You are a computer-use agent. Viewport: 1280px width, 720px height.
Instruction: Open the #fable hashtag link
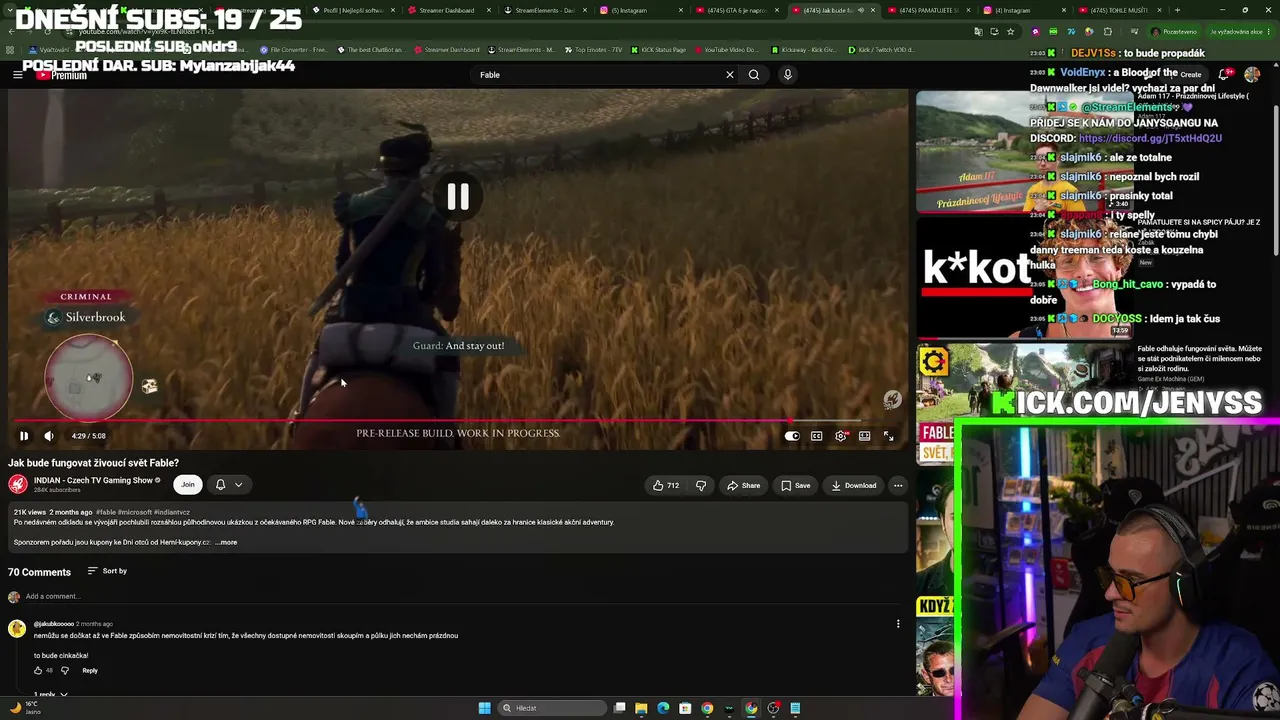[x=106, y=512]
